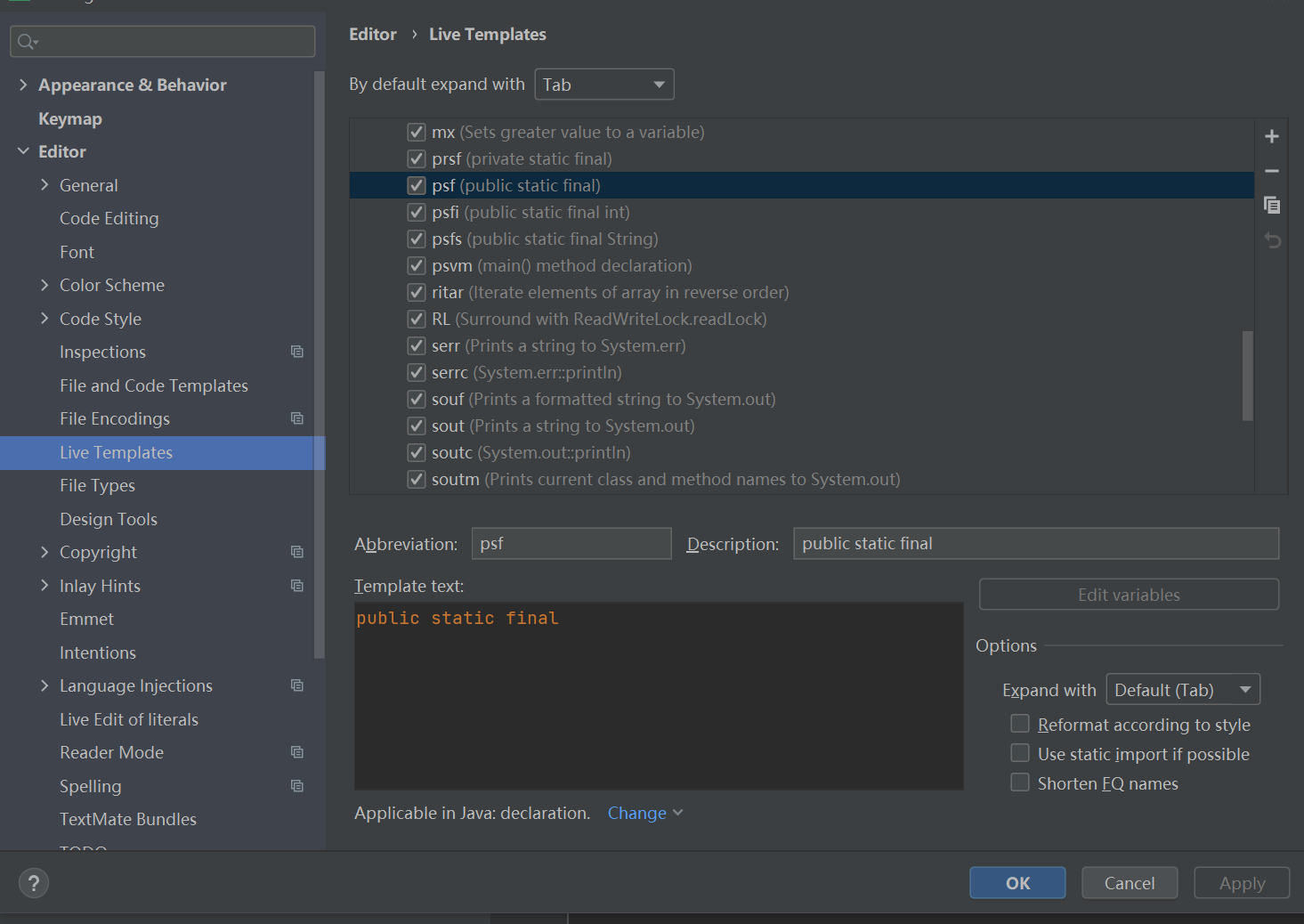Click the settings tree scrollbar

320,365
